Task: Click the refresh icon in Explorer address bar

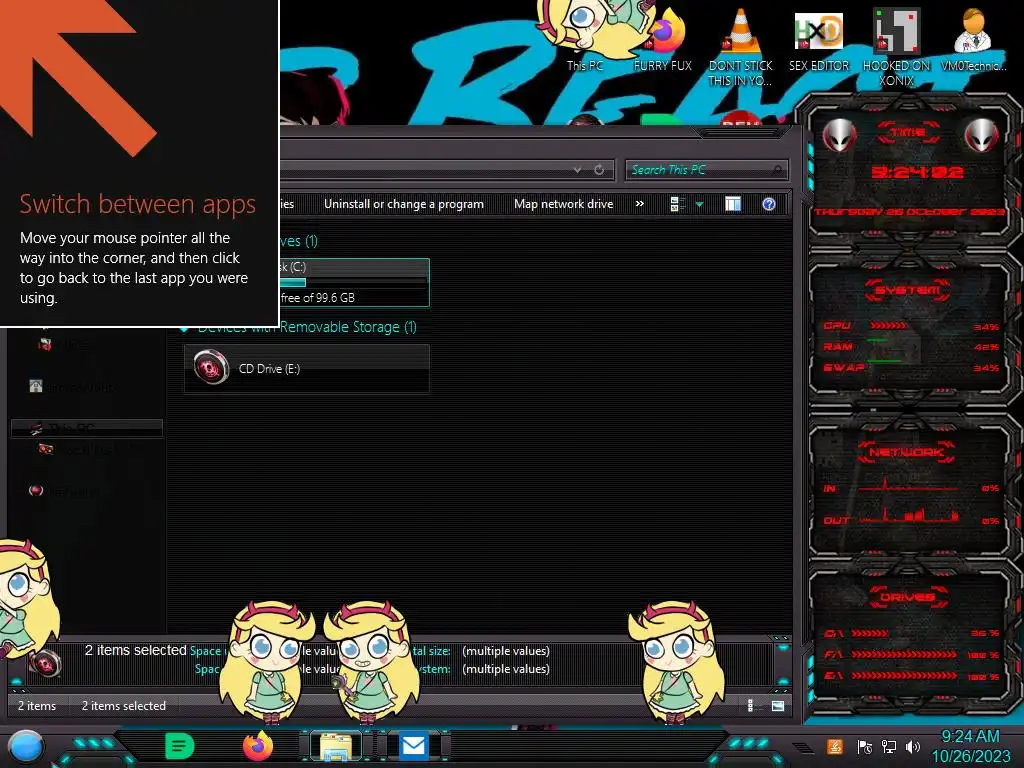Action: [599, 170]
